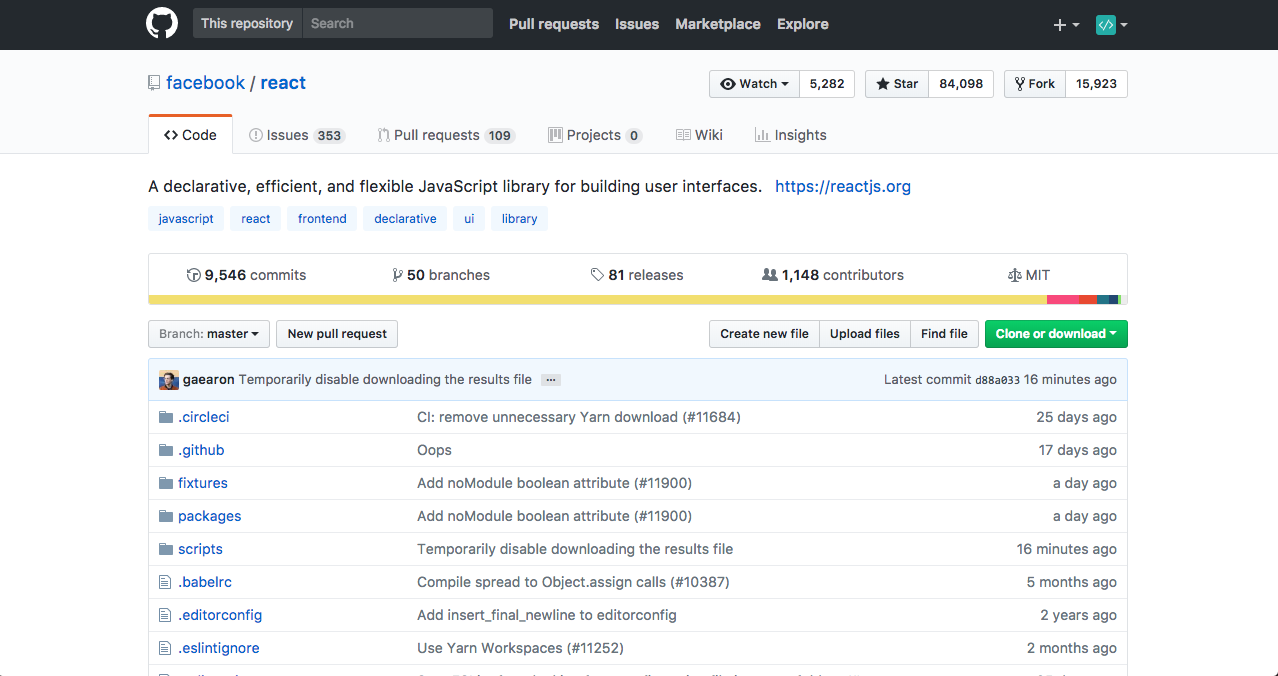The width and height of the screenshot is (1278, 676).
Task: Open the Branch: master dropdown
Action: click(208, 334)
